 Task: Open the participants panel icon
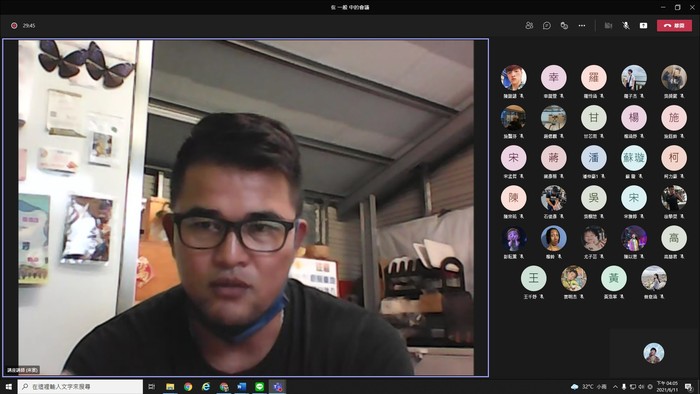[529, 25]
